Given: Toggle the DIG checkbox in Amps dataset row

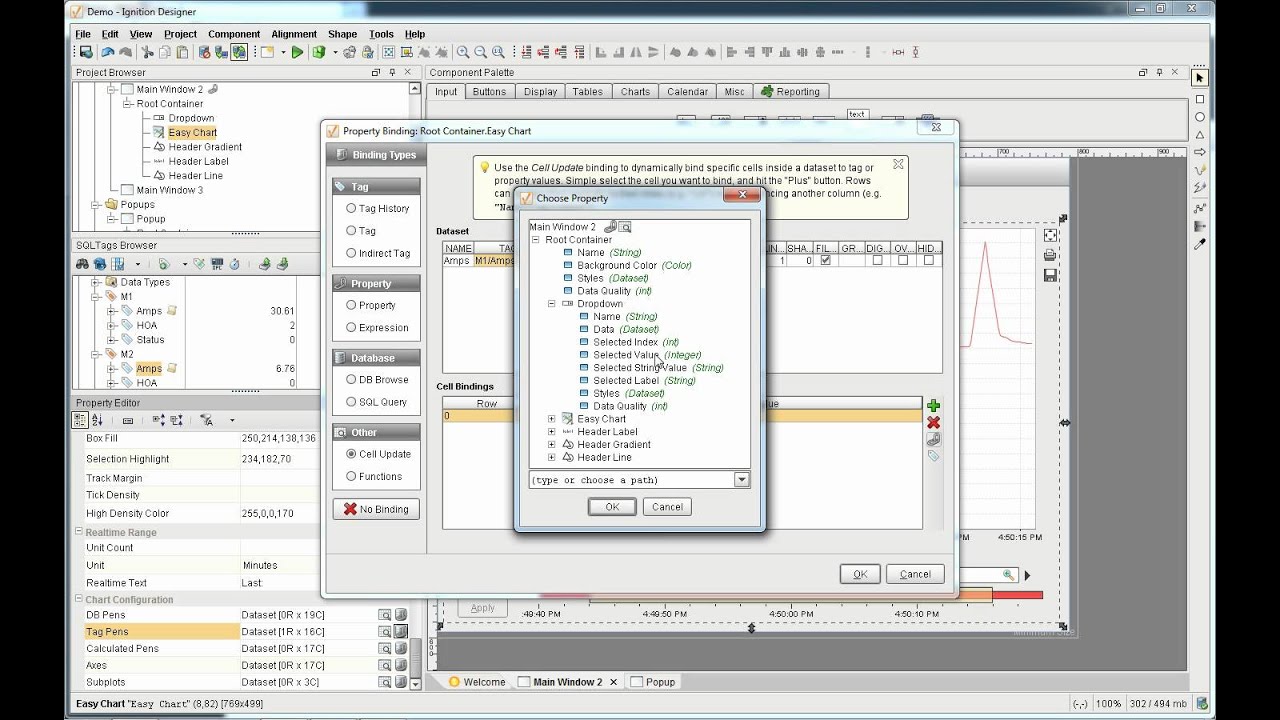Looking at the screenshot, I should click(877, 260).
